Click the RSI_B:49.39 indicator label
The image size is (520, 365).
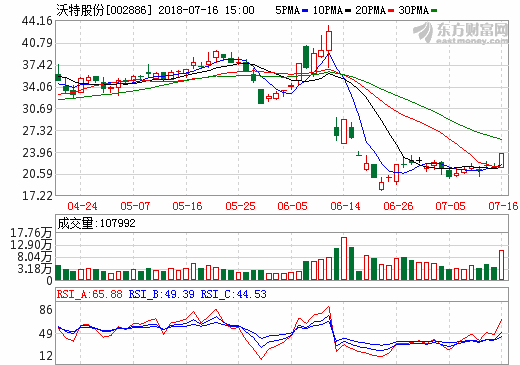tap(162, 294)
